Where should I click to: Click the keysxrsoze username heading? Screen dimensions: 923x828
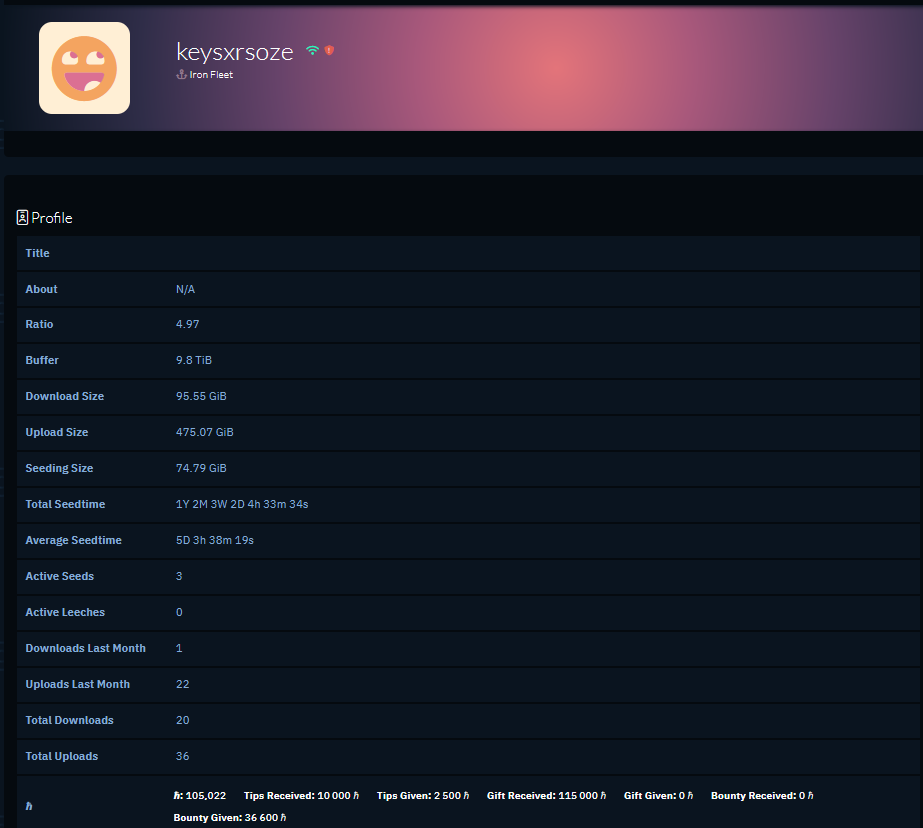[x=235, y=52]
